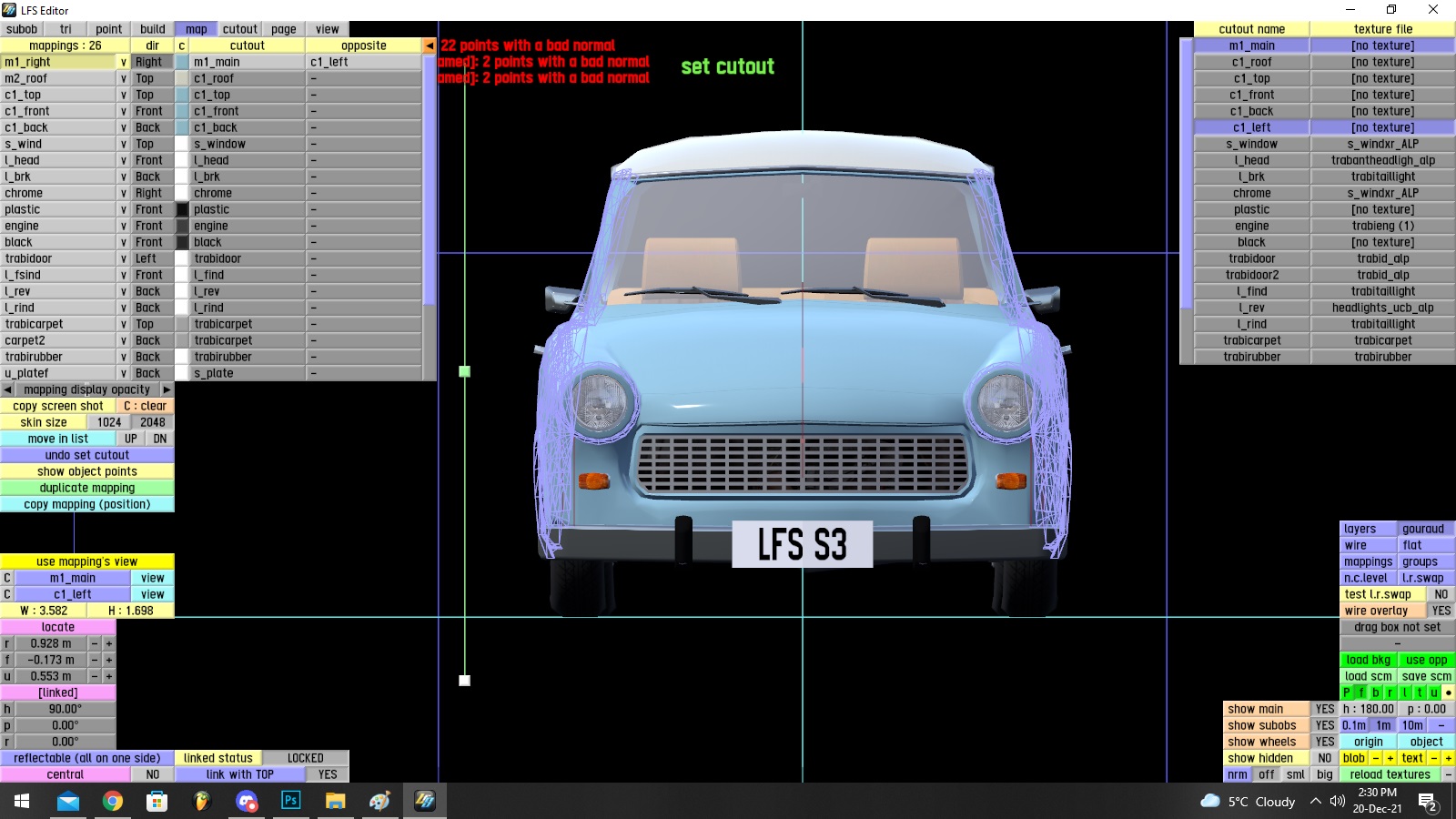Click the reload textures button
This screenshot has width=1456, height=819.
pos(1390,774)
